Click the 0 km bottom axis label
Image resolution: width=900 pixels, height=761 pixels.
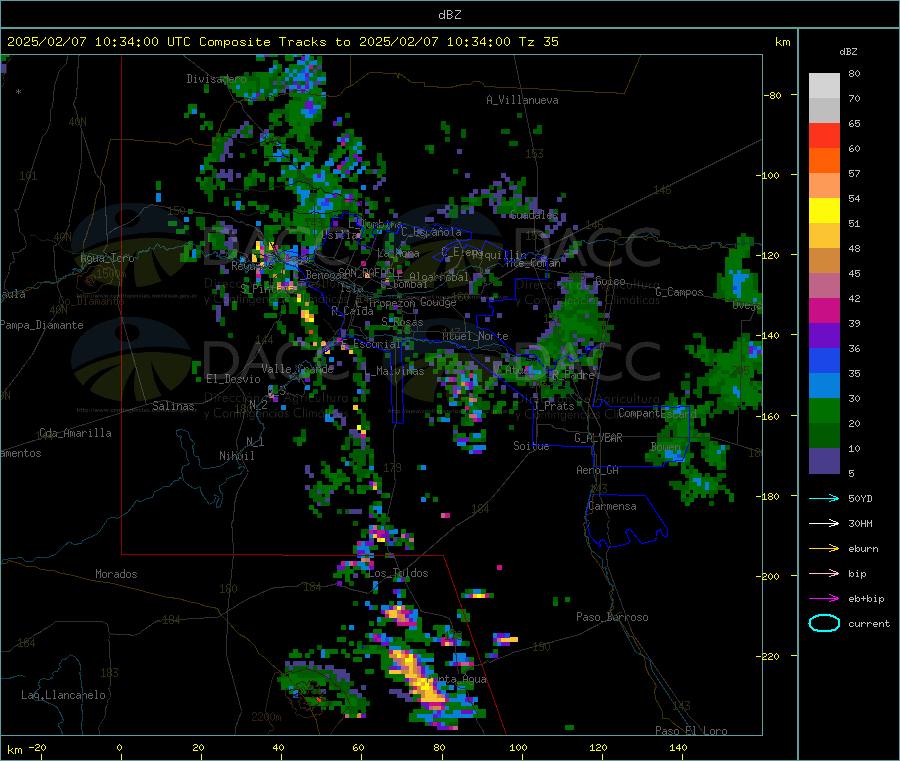click(119, 747)
